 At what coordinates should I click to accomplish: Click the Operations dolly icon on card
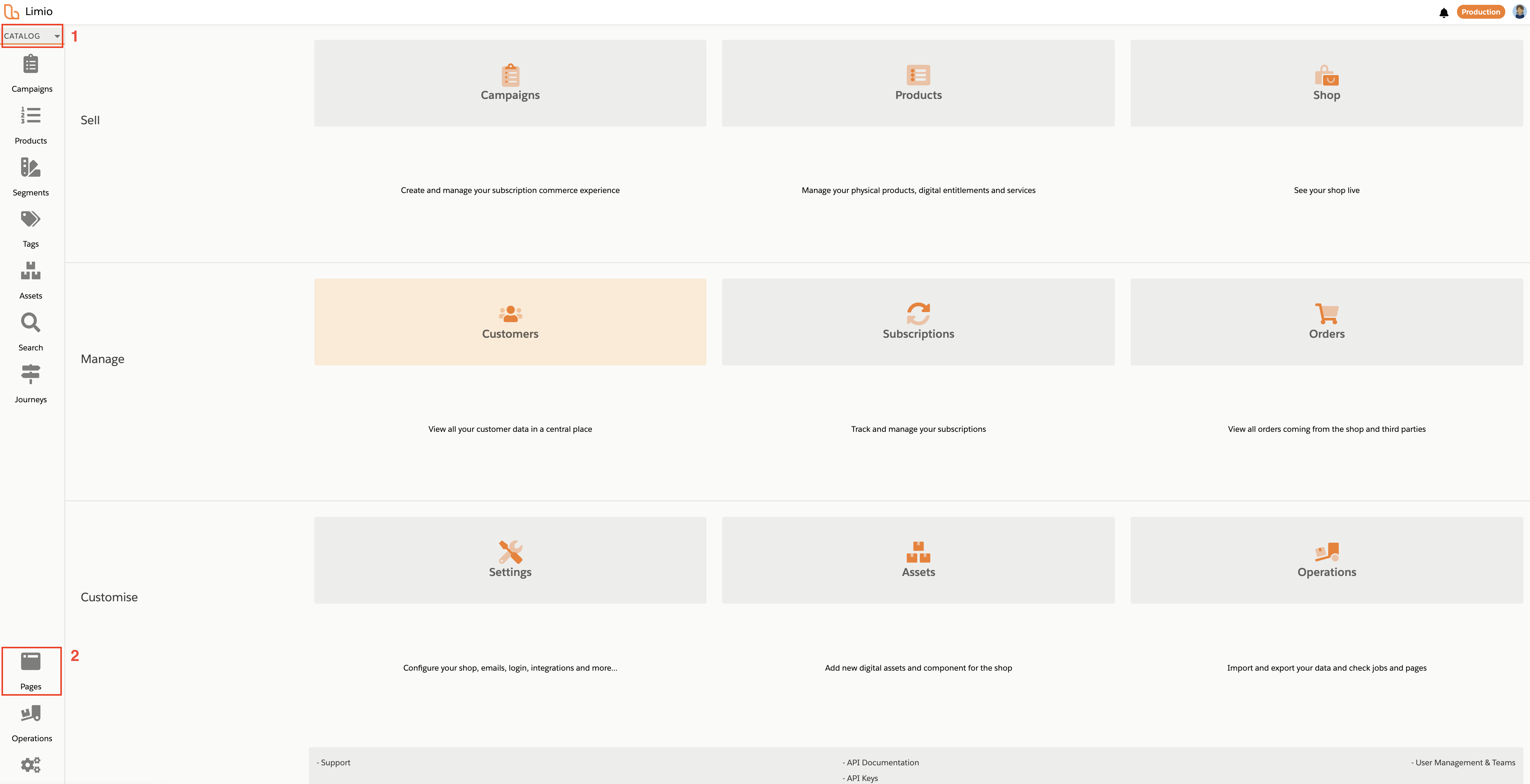(x=1326, y=552)
